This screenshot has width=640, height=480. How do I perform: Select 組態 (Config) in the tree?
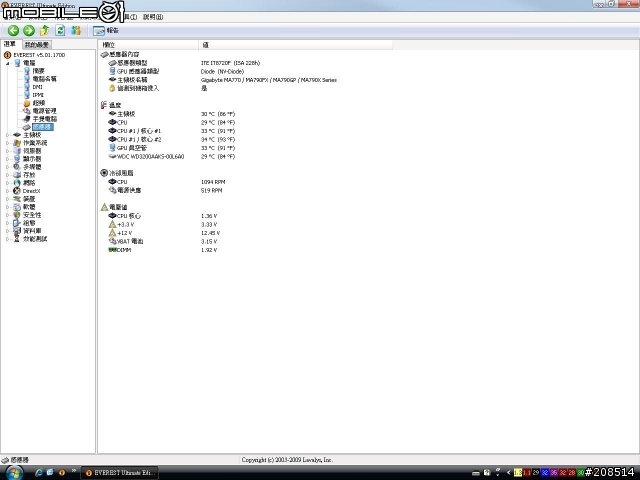[x=29, y=223]
